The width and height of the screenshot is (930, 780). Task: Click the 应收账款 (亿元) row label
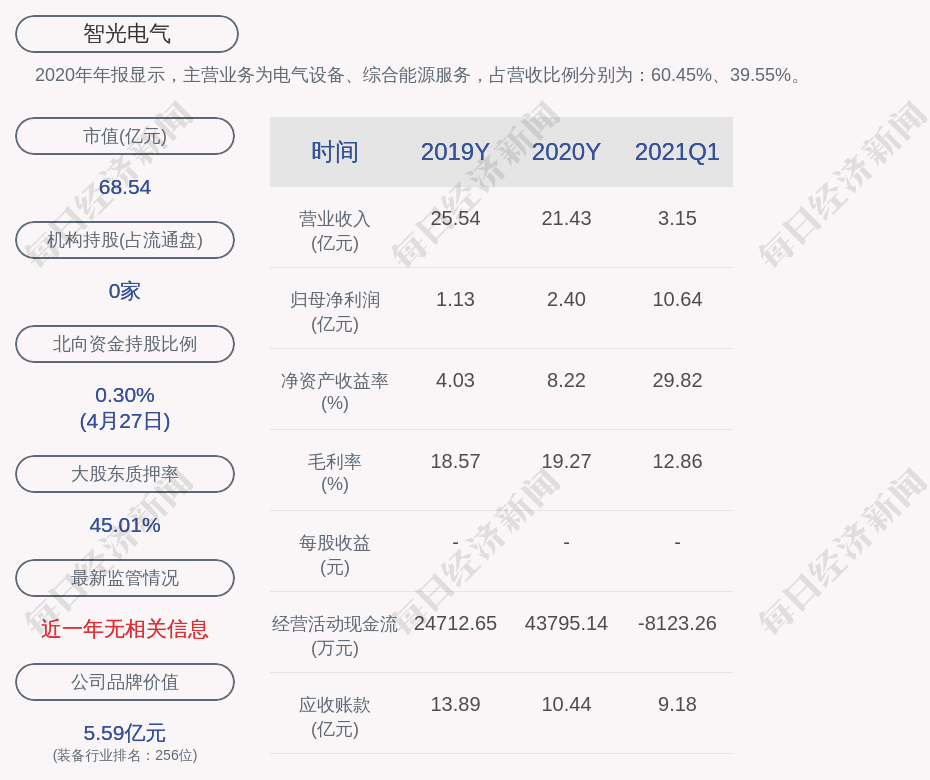[335, 717]
